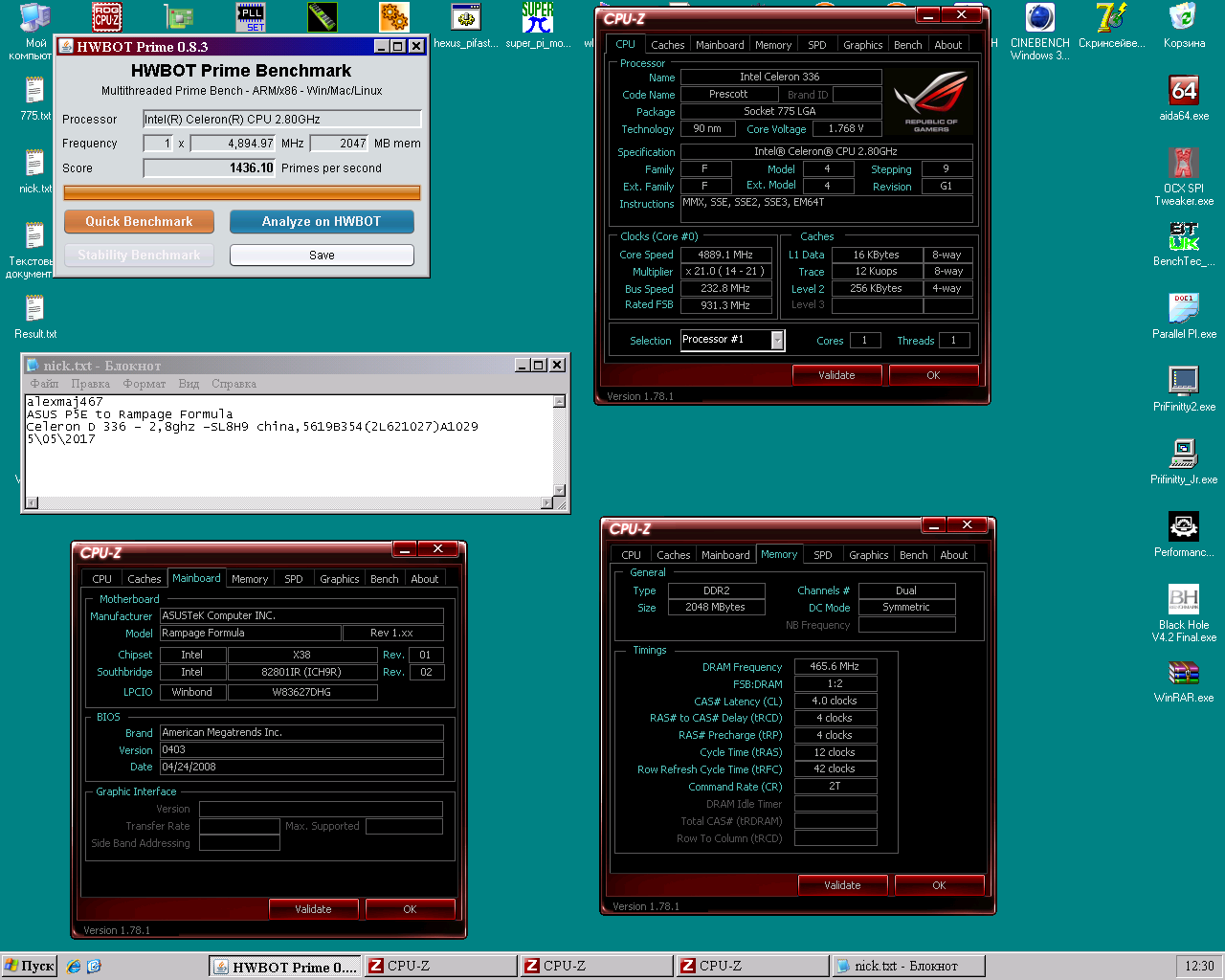Open Bench tab in top CPU-Z window

pyautogui.click(x=907, y=45)
